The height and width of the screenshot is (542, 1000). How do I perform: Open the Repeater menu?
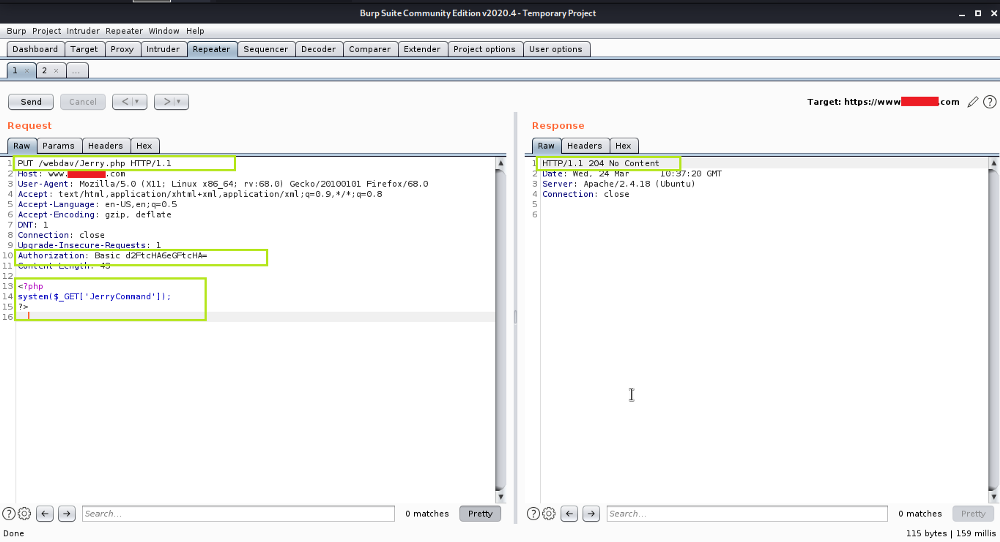click(124, 31)
